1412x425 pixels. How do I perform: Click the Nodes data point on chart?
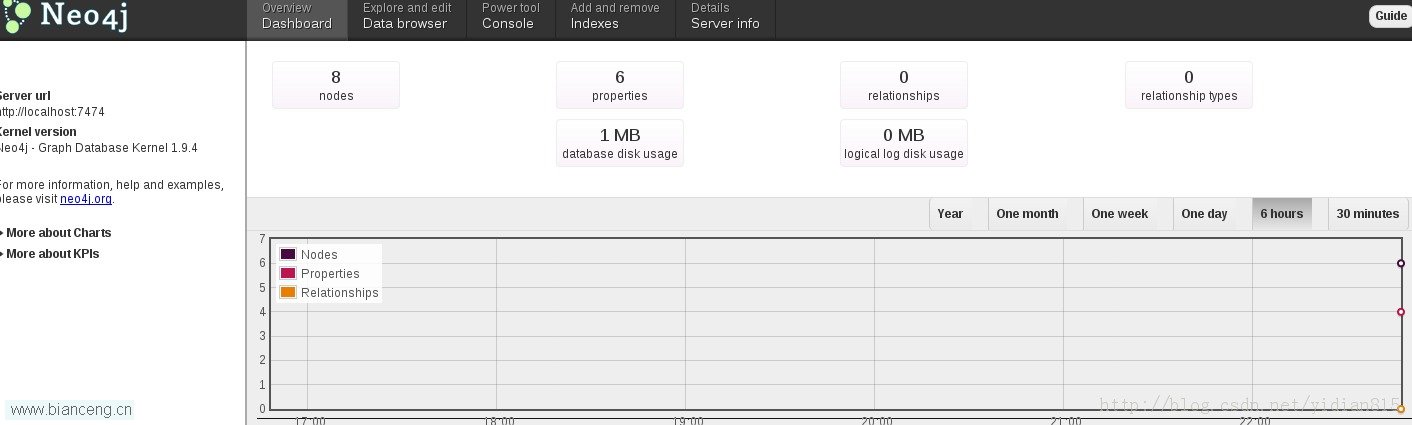click(1401, 263)
